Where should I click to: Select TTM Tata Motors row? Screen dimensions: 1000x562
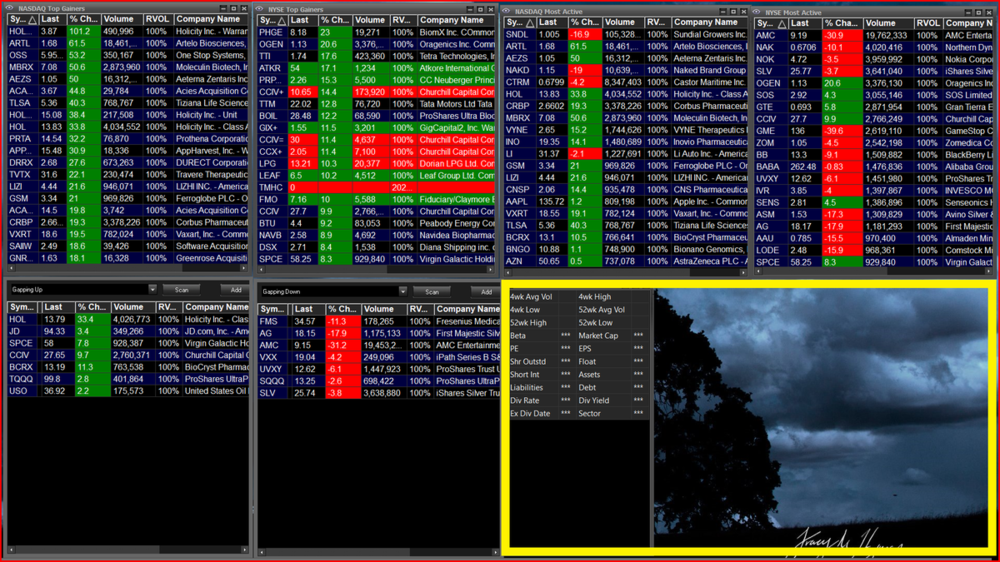(376, 104)
